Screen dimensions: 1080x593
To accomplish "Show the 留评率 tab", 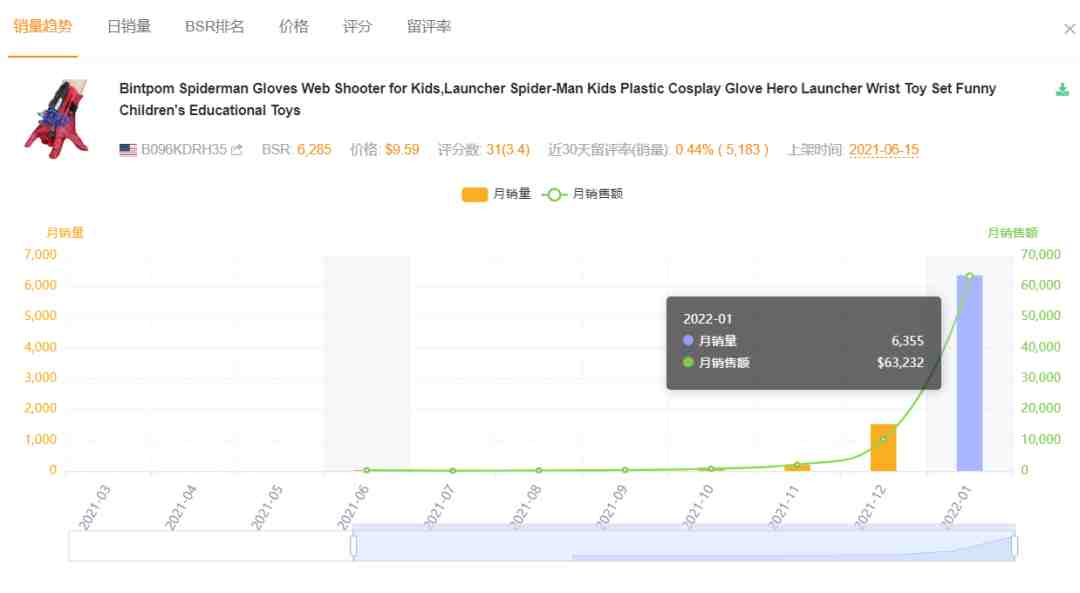I will [x=428, y=26].
